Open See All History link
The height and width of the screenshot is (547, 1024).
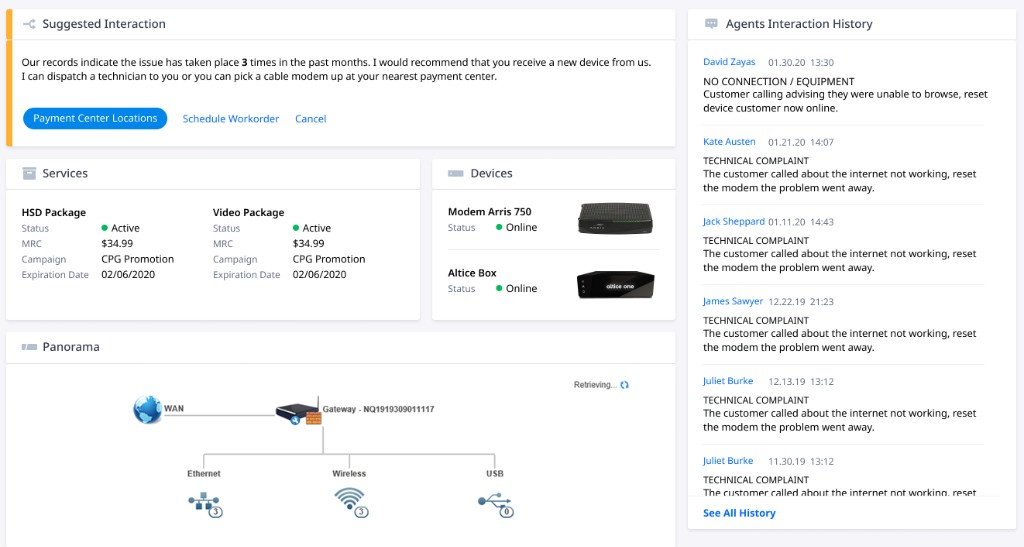coord(739,513)
